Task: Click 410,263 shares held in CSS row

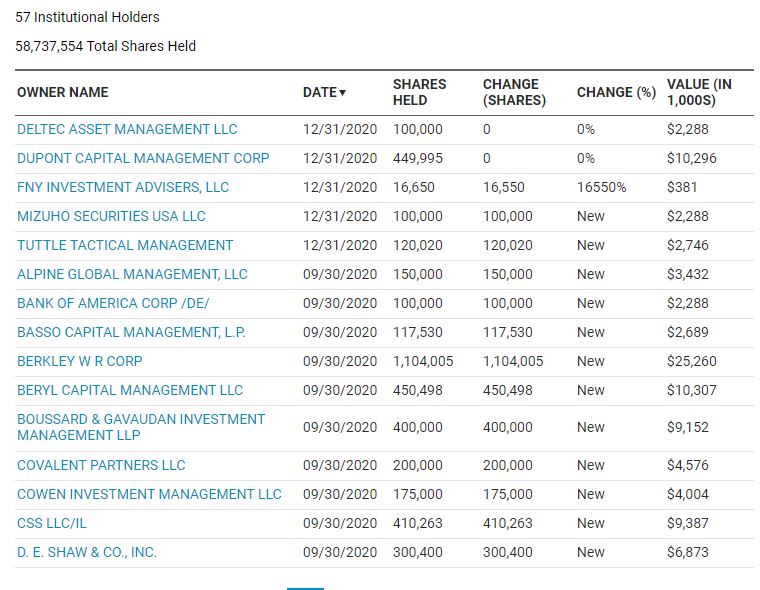Action: pos(417,524)
